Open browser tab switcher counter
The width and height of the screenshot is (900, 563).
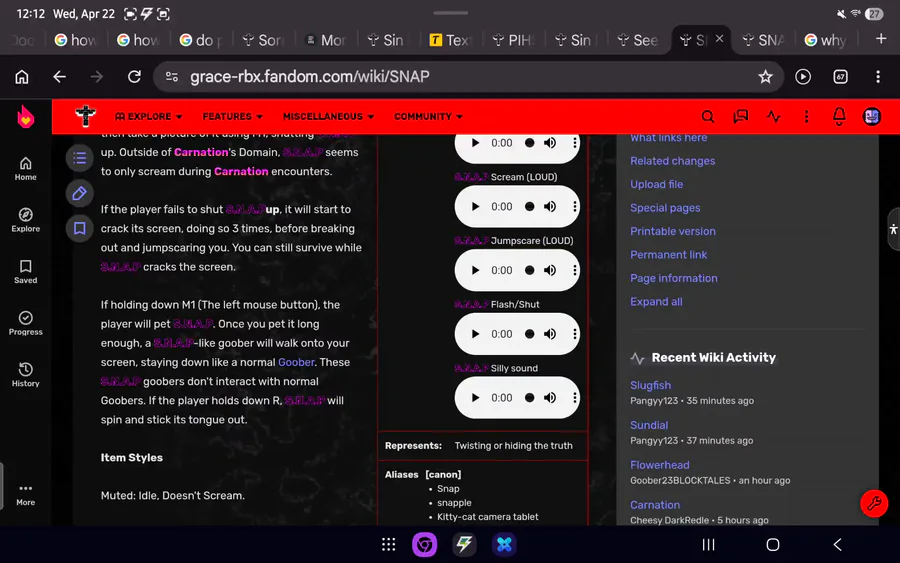[x=840, y=76]
